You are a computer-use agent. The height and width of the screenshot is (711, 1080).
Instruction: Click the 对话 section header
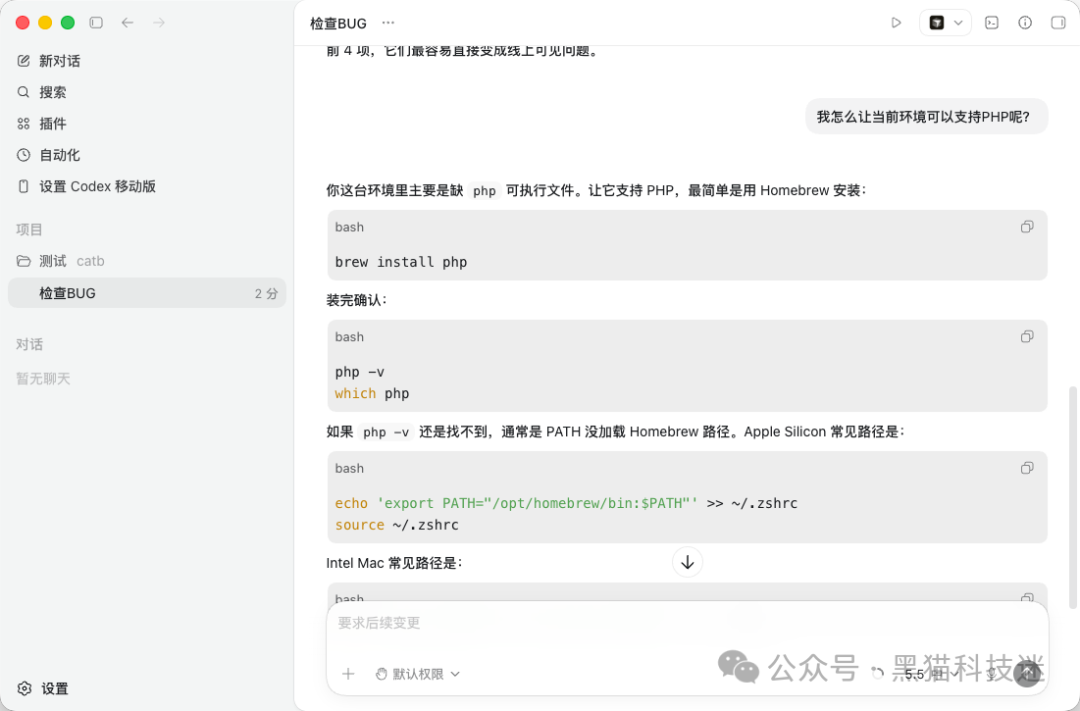pos(29,344)
